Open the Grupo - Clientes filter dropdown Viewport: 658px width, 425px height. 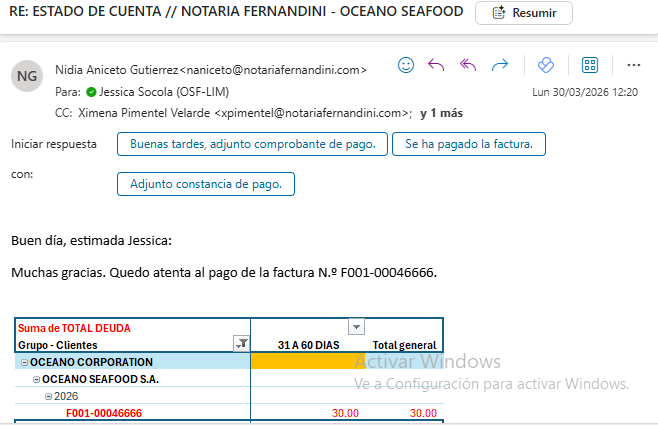[240, 343]
